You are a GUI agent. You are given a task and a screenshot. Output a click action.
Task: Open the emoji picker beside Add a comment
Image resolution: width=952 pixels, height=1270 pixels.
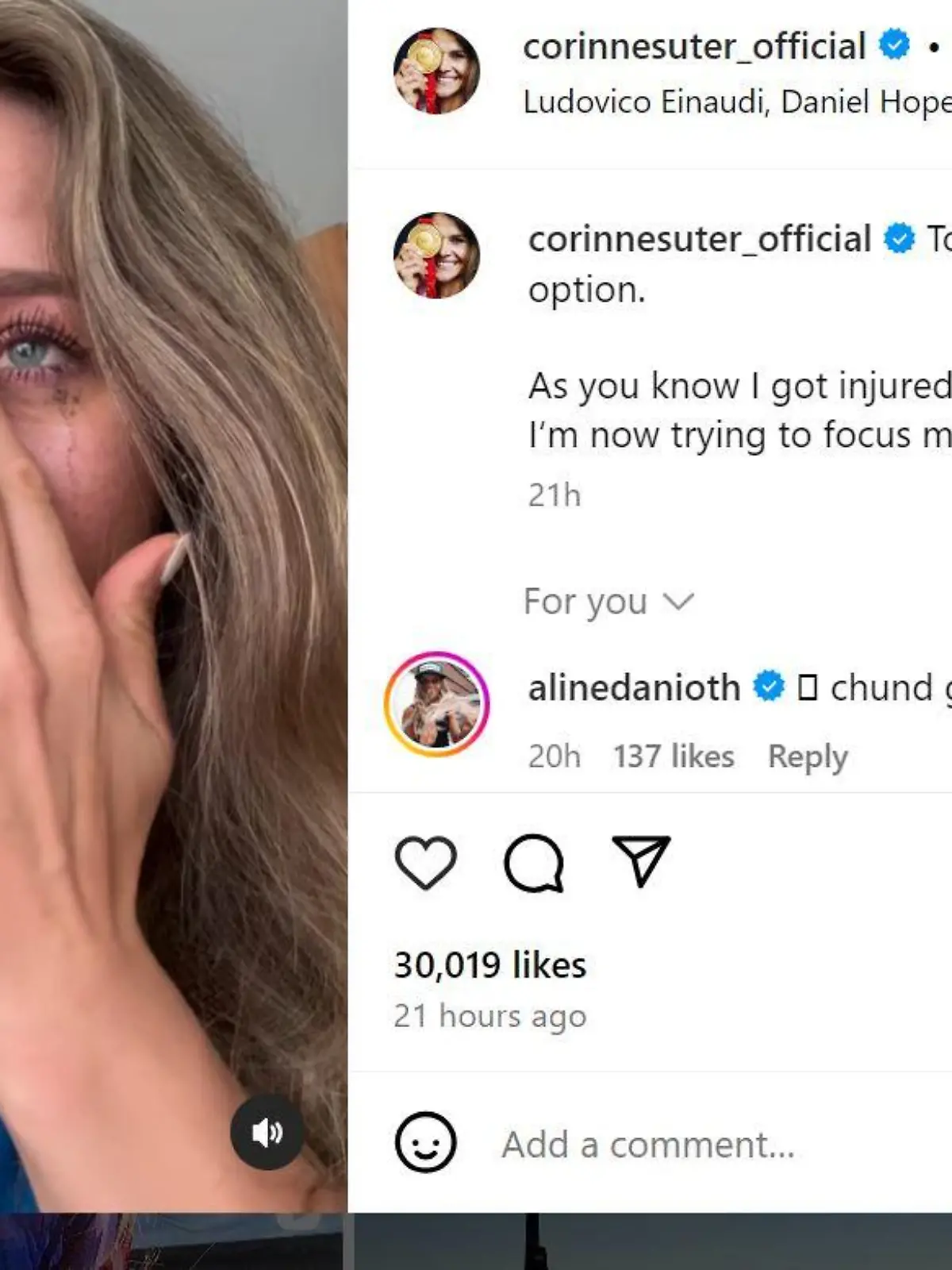pyautogui.click(x=425, y=1143)
